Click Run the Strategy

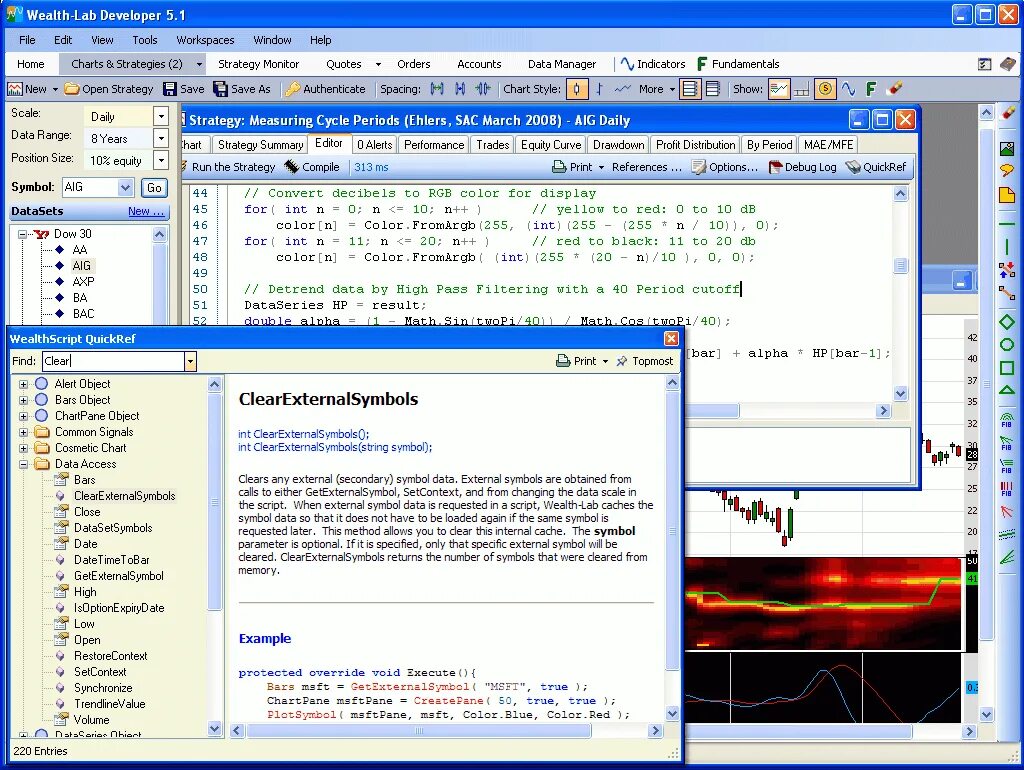coord(228,167)
